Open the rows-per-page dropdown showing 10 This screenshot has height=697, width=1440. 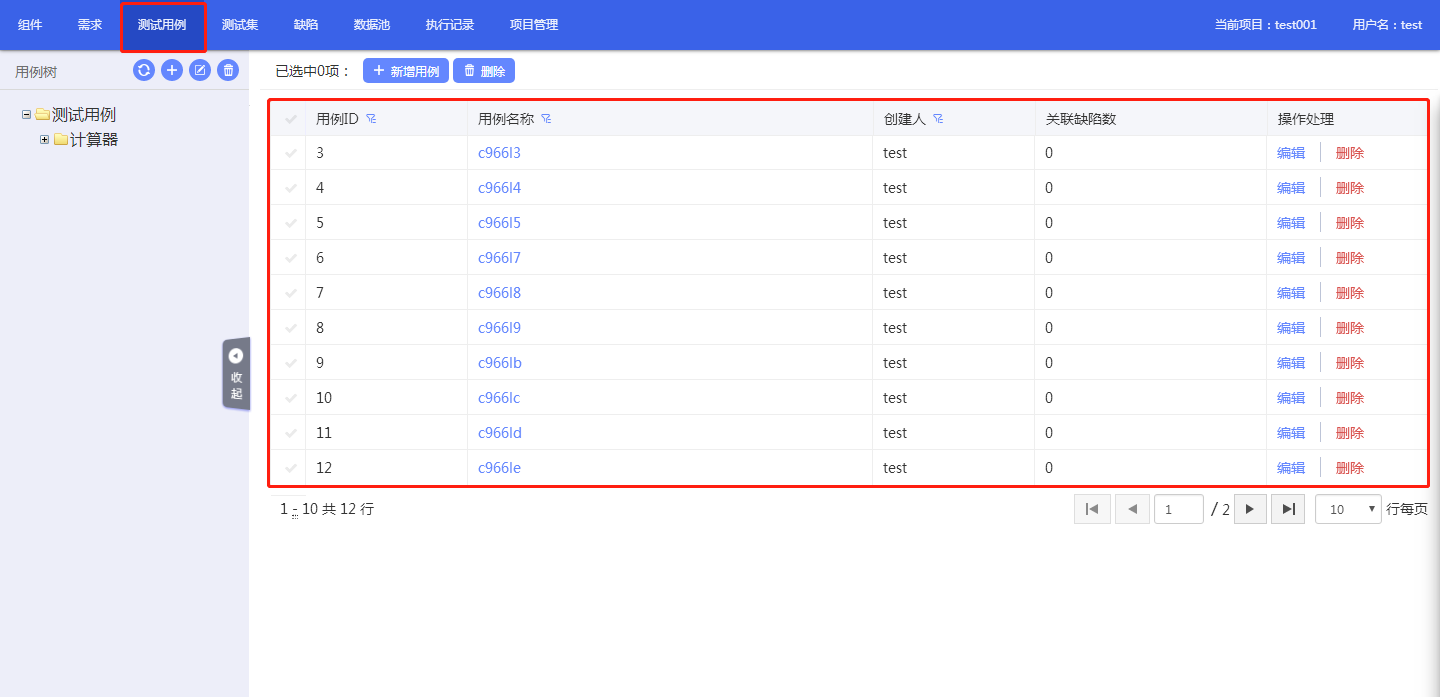pos(1348,509)
